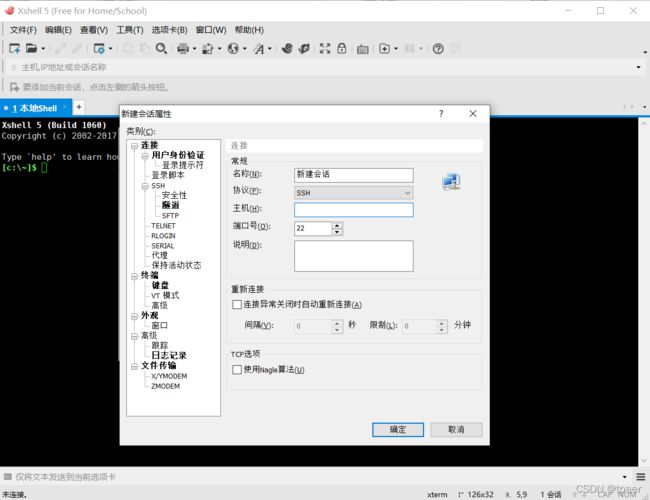
Task: Click the New session toolbar icon
Action: pos(15,49)
